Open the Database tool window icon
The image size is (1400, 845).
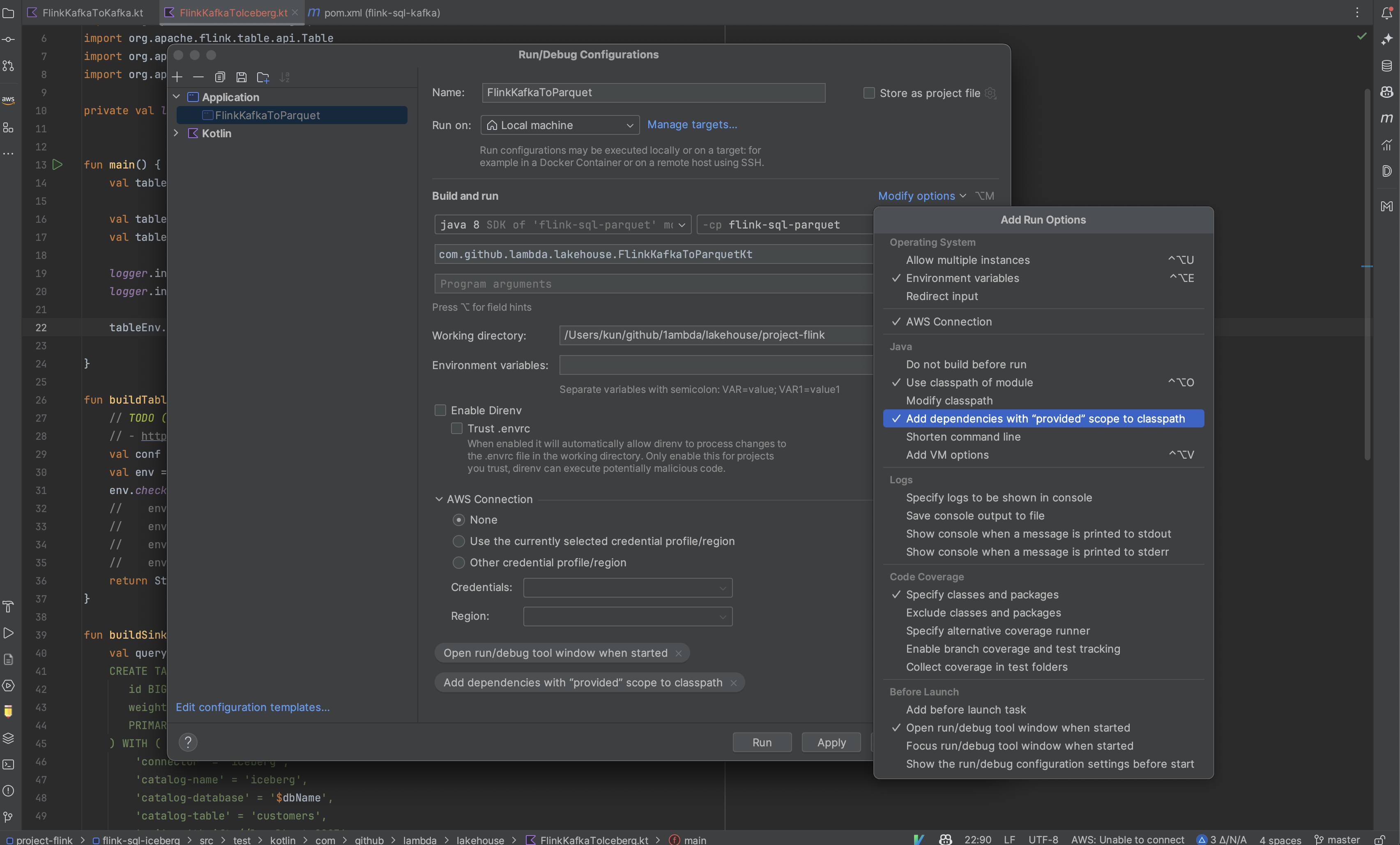pos(1386,66)
